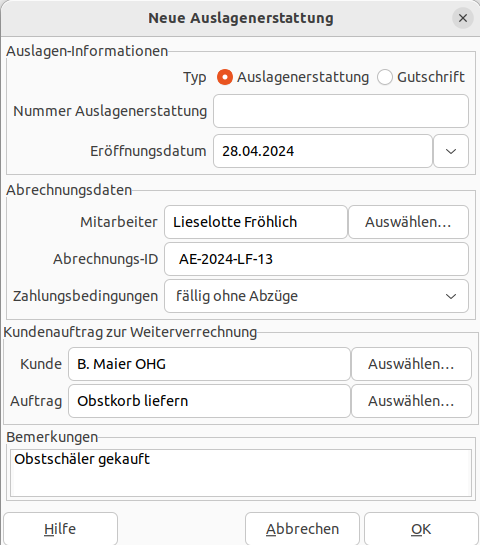Click the Nummer Auslagenerstattung label
The image size is (480, 545).
pyautogui.click(x=110, y=111)
